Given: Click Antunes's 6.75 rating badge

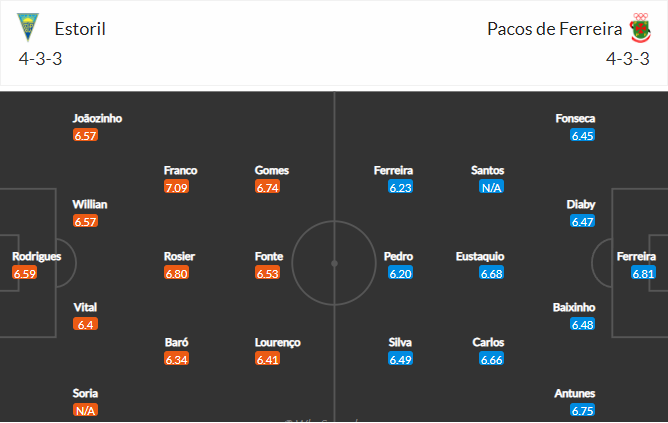Looking at the screenshot, I should [x=582, y=410].
